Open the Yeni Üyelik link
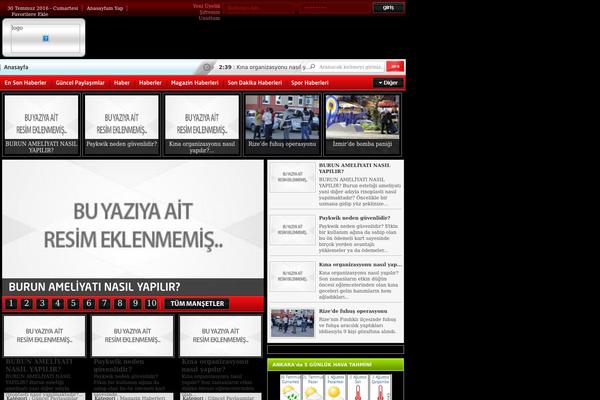 coord(207,6)
